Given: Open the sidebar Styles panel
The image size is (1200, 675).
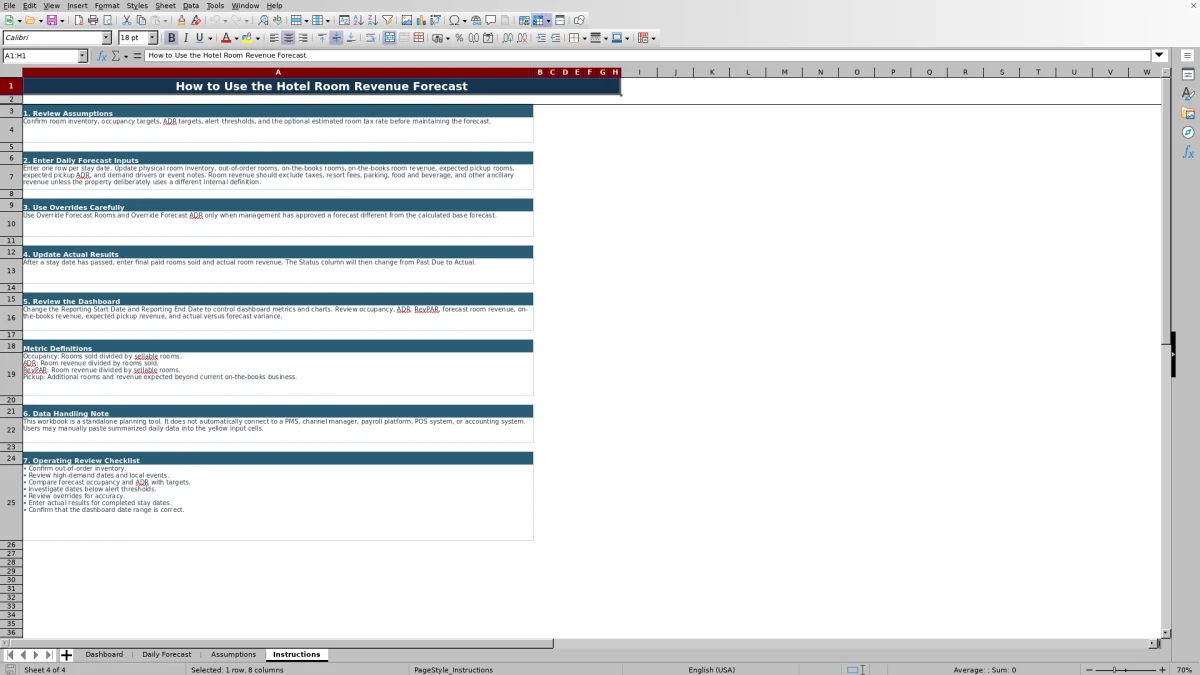Looking at the screenshot, I should click(1188, 94).
